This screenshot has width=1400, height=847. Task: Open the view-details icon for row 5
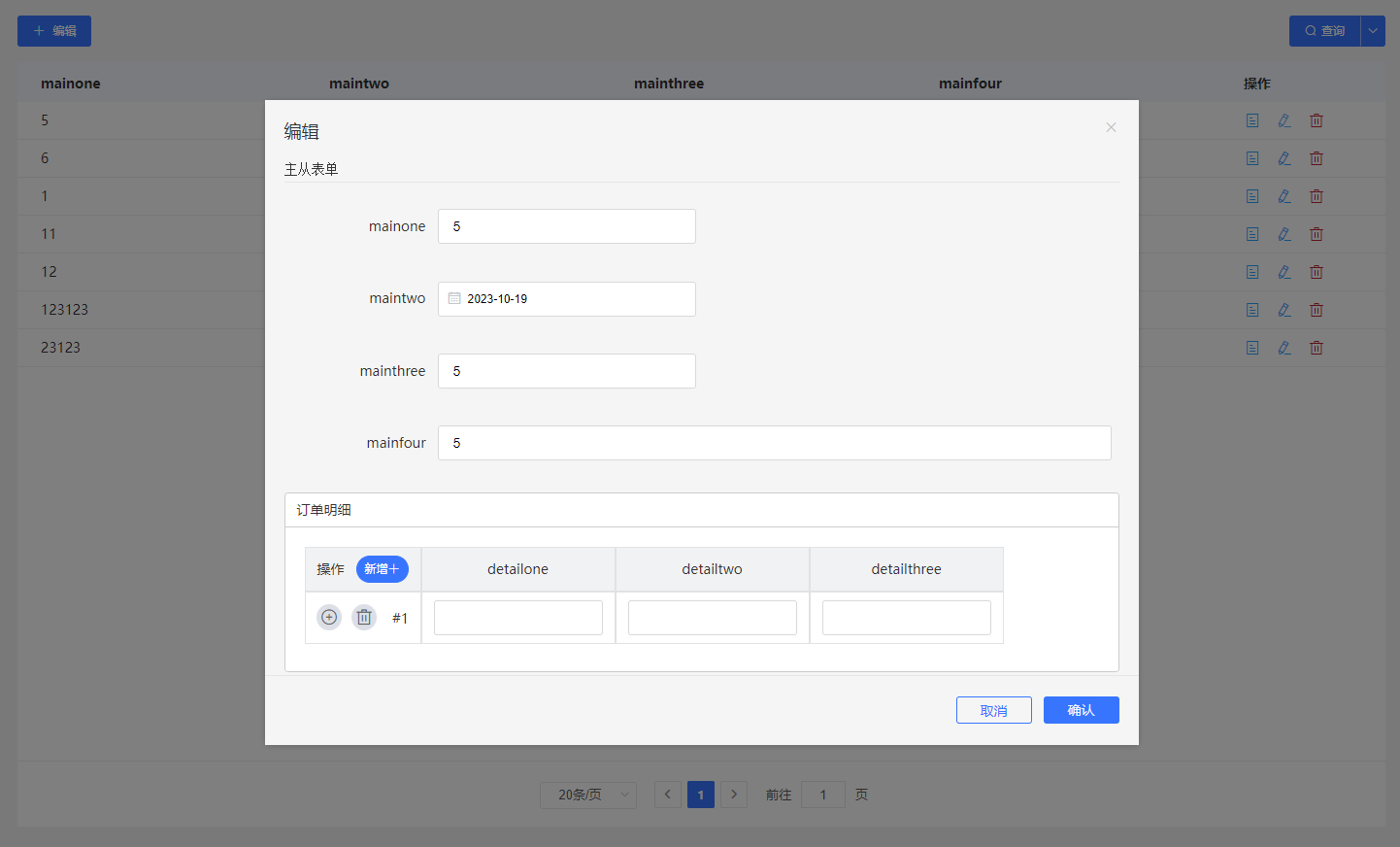click(x=1252, y=120)
